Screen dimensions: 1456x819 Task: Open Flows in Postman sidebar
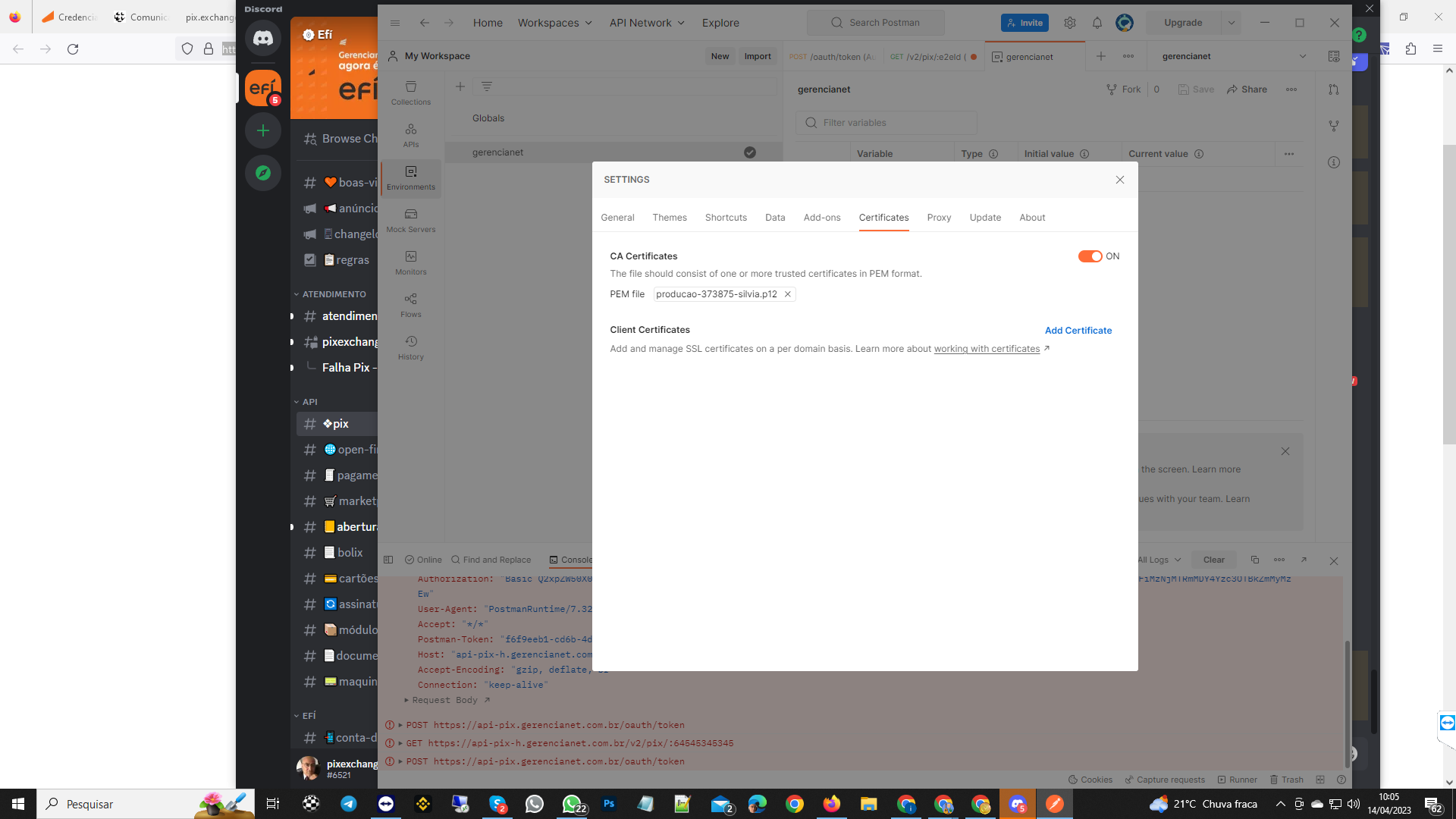[411, 305]
